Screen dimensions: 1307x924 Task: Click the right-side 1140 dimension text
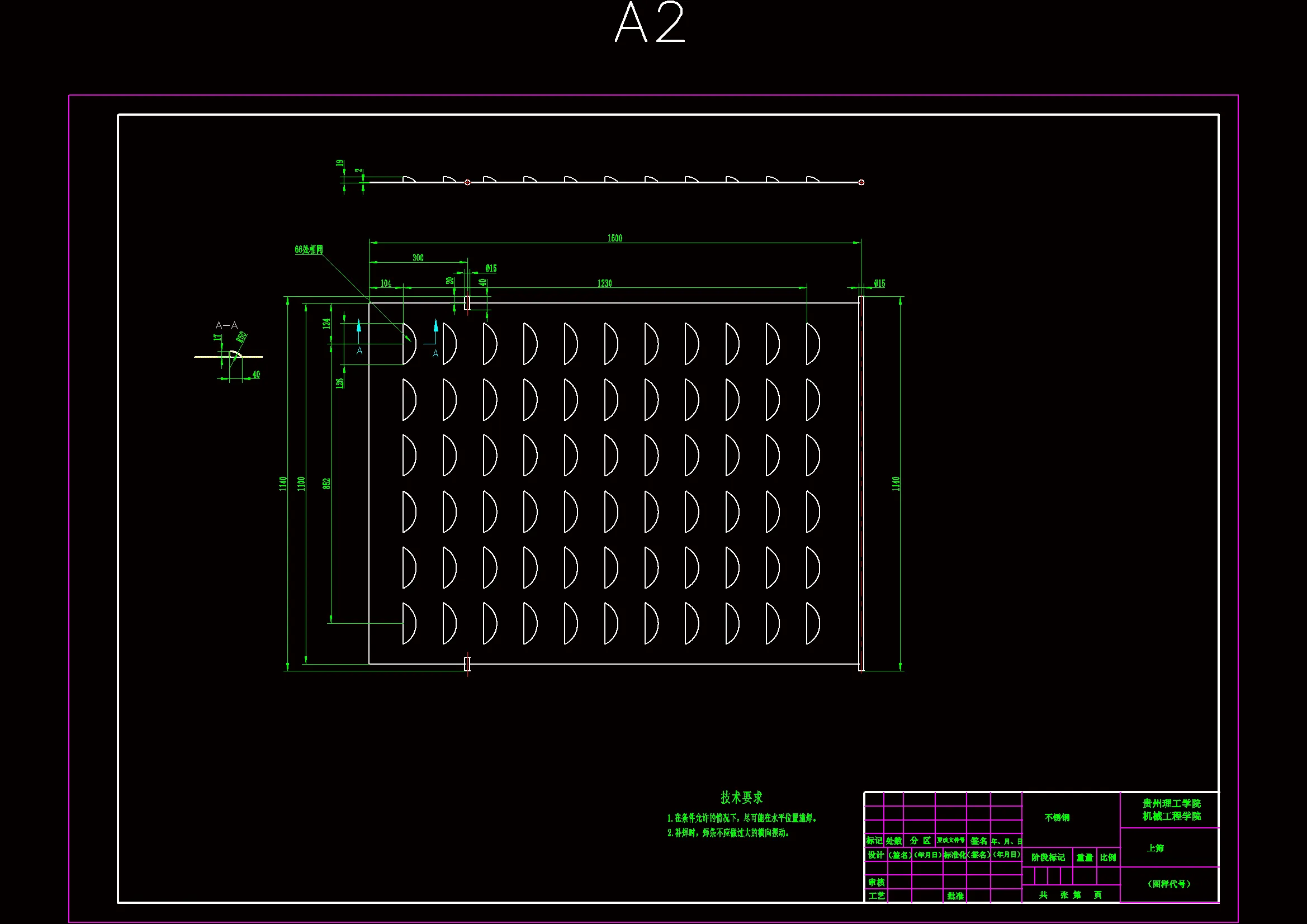pyautogui.click(x=896, y=484)
